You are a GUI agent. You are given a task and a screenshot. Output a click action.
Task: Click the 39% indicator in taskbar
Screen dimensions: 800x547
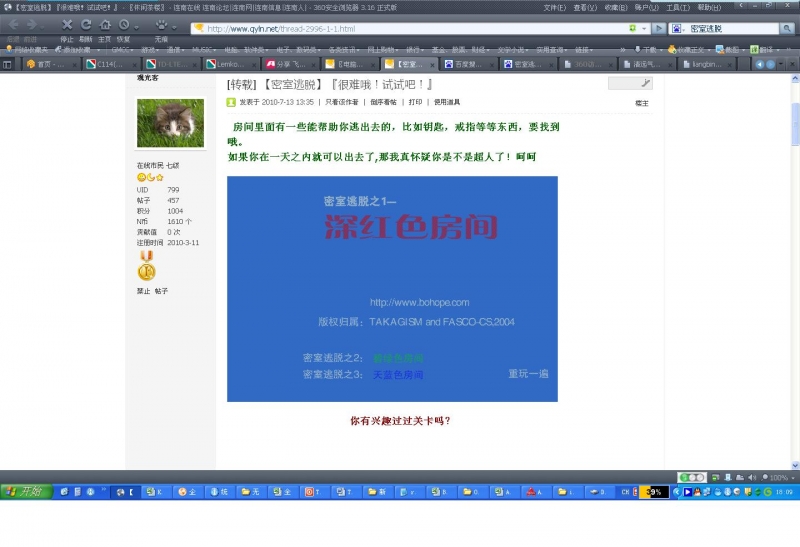(654, 492)
